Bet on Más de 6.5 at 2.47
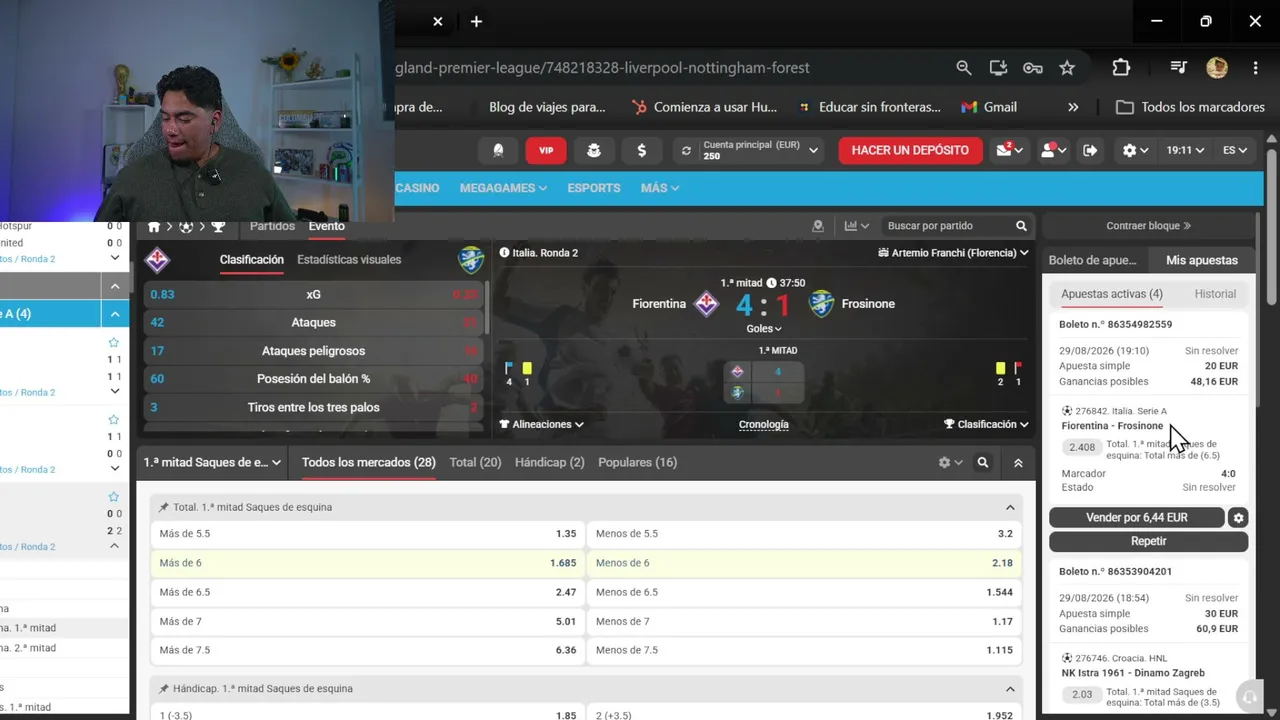This screenshot has height=720, width=1280. (x=367, y=592)
